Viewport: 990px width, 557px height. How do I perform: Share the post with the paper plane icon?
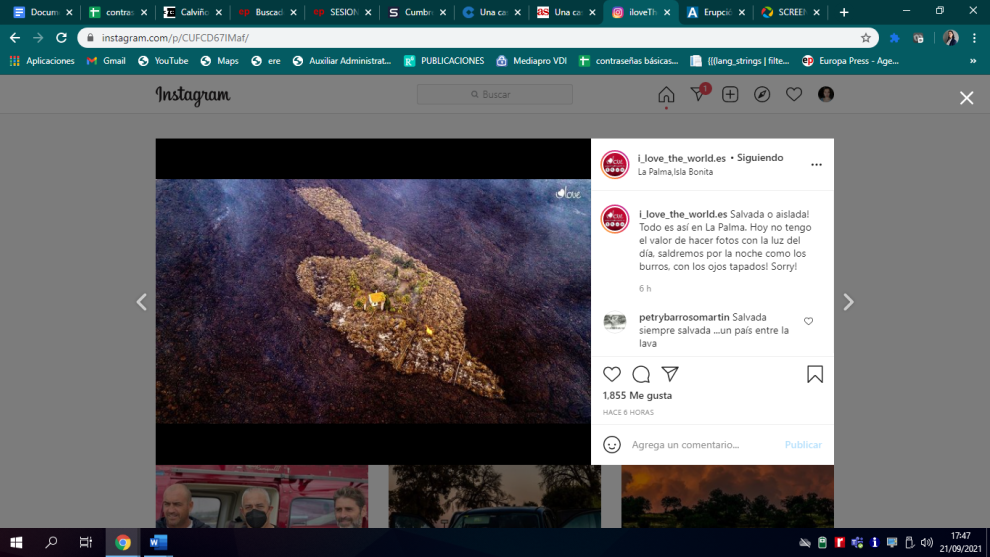pos(670,374)
